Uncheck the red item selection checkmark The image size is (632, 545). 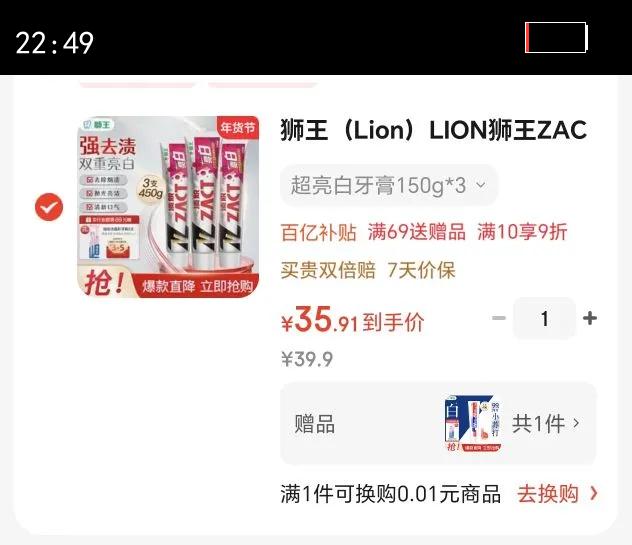pyautogui.click(x=49, y=207)
